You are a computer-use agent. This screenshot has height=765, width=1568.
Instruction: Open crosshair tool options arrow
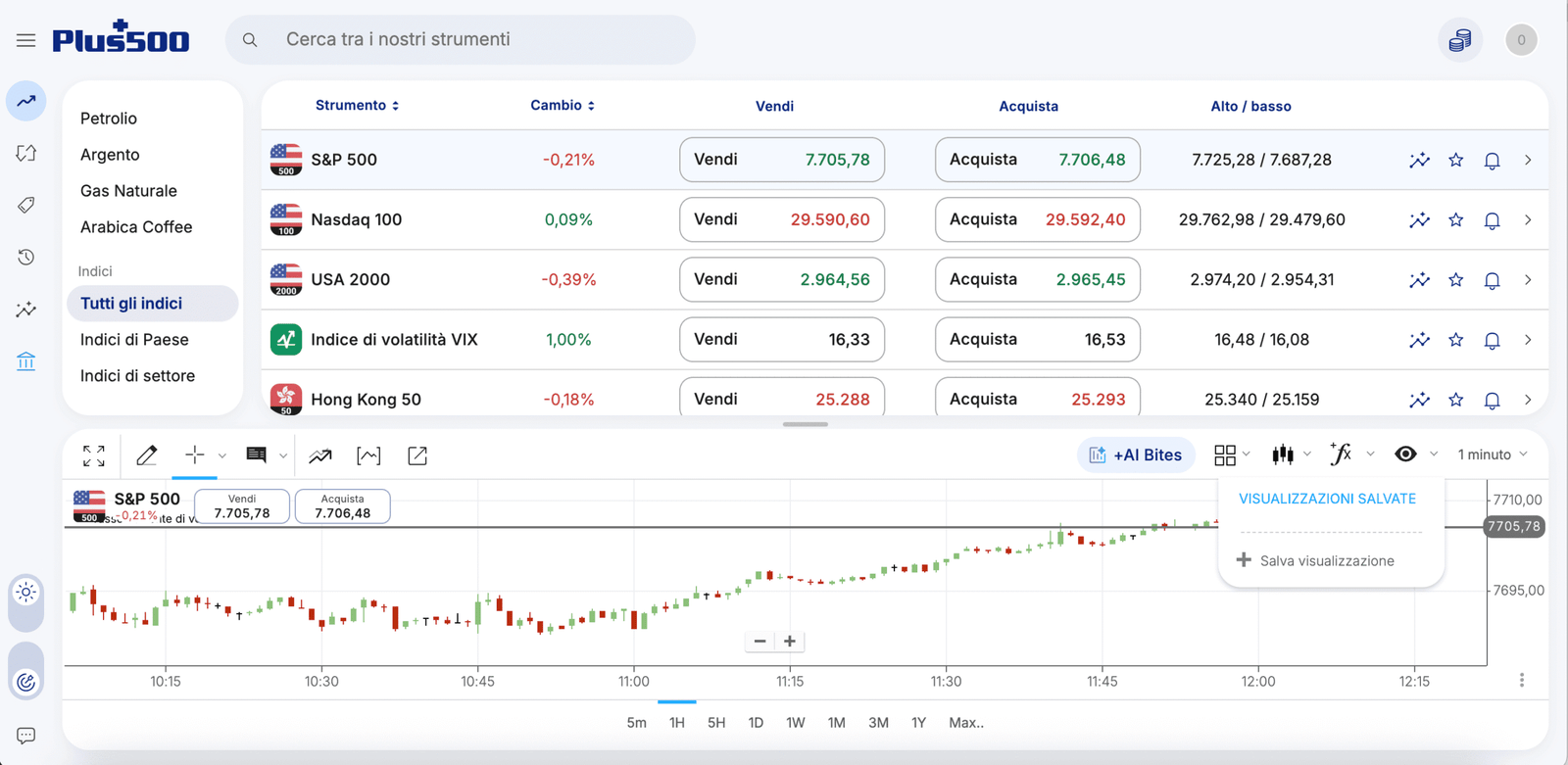[222, 455]
